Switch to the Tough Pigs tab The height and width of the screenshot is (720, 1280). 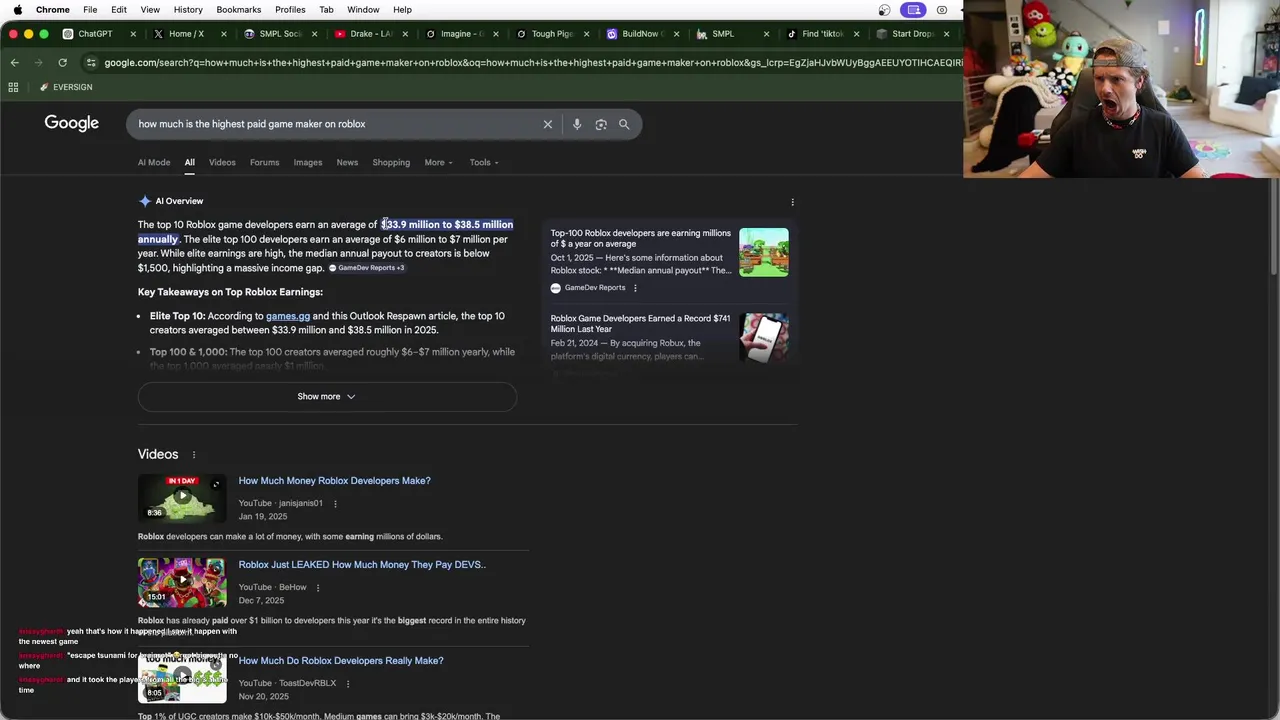coord(552,34)
